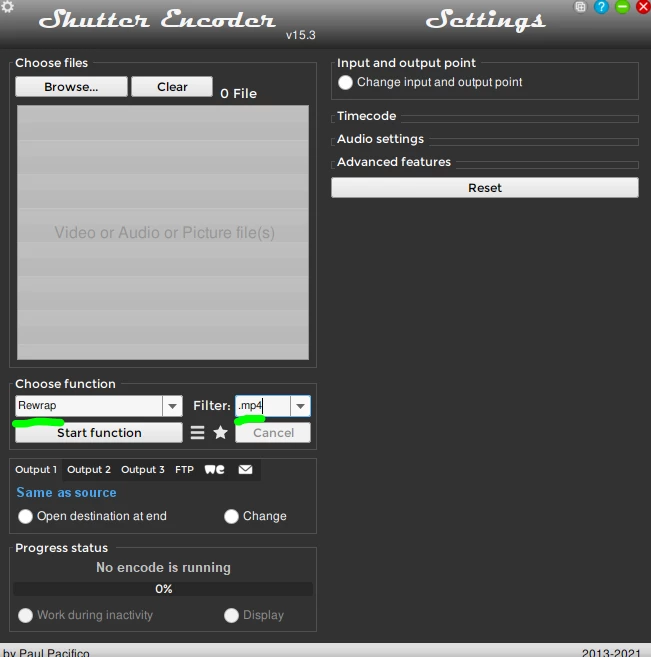This screenshot has width=651, height=657.
Task: Toggle the Change destination option
Action: click(231, 516)
